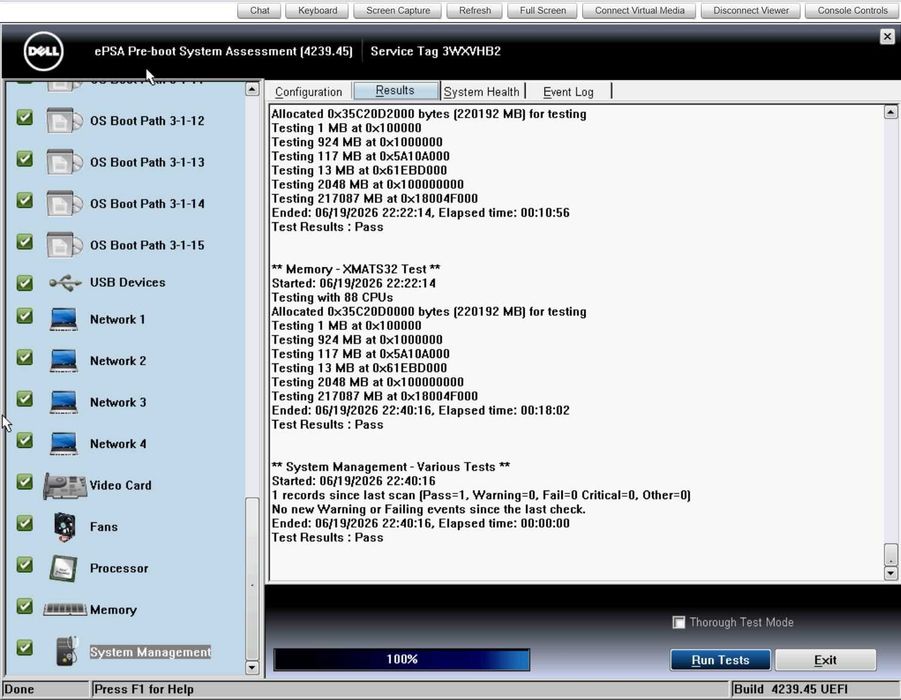Click the Processor chip icon

(63, 568)
